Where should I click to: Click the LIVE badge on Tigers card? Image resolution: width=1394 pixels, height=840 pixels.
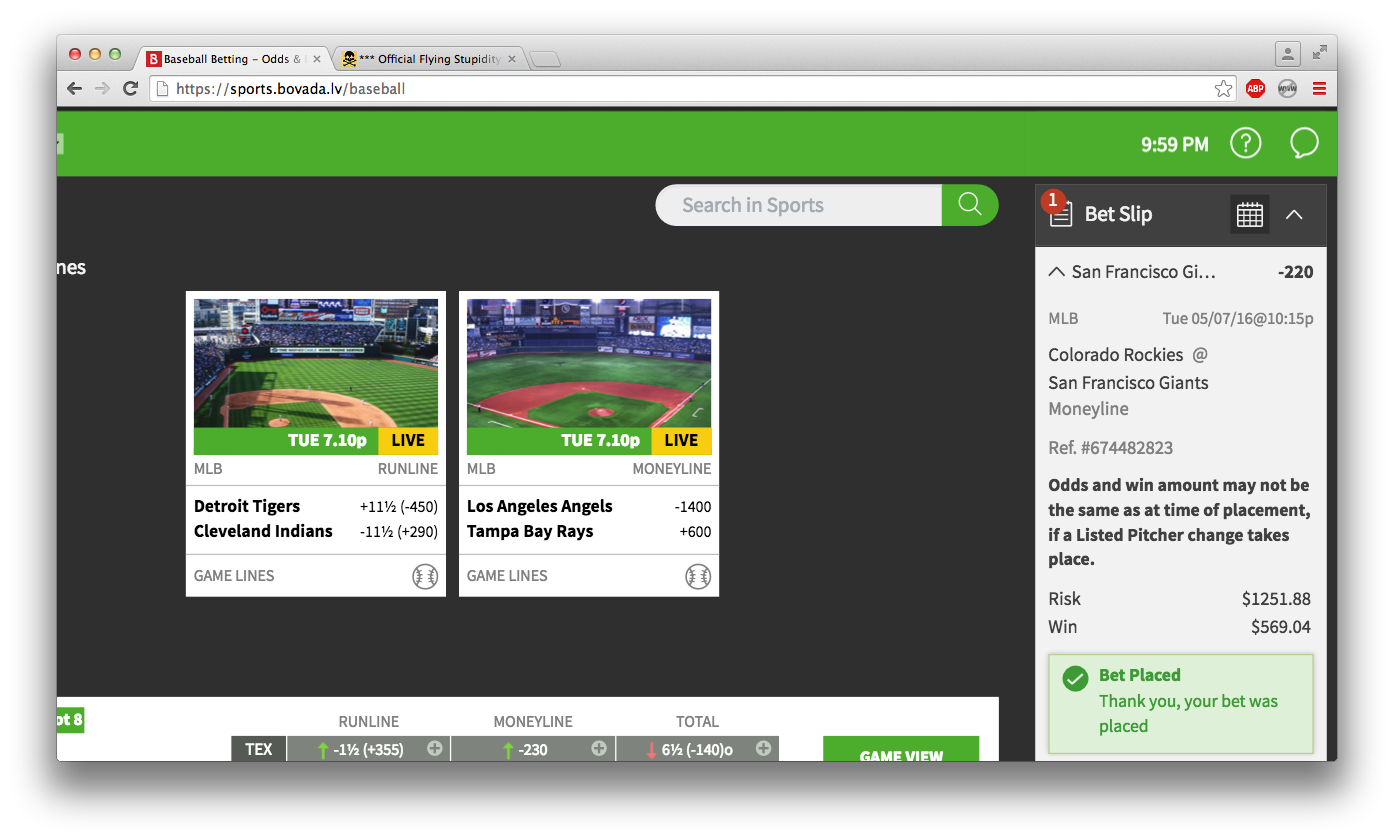(x=408, y=440)
